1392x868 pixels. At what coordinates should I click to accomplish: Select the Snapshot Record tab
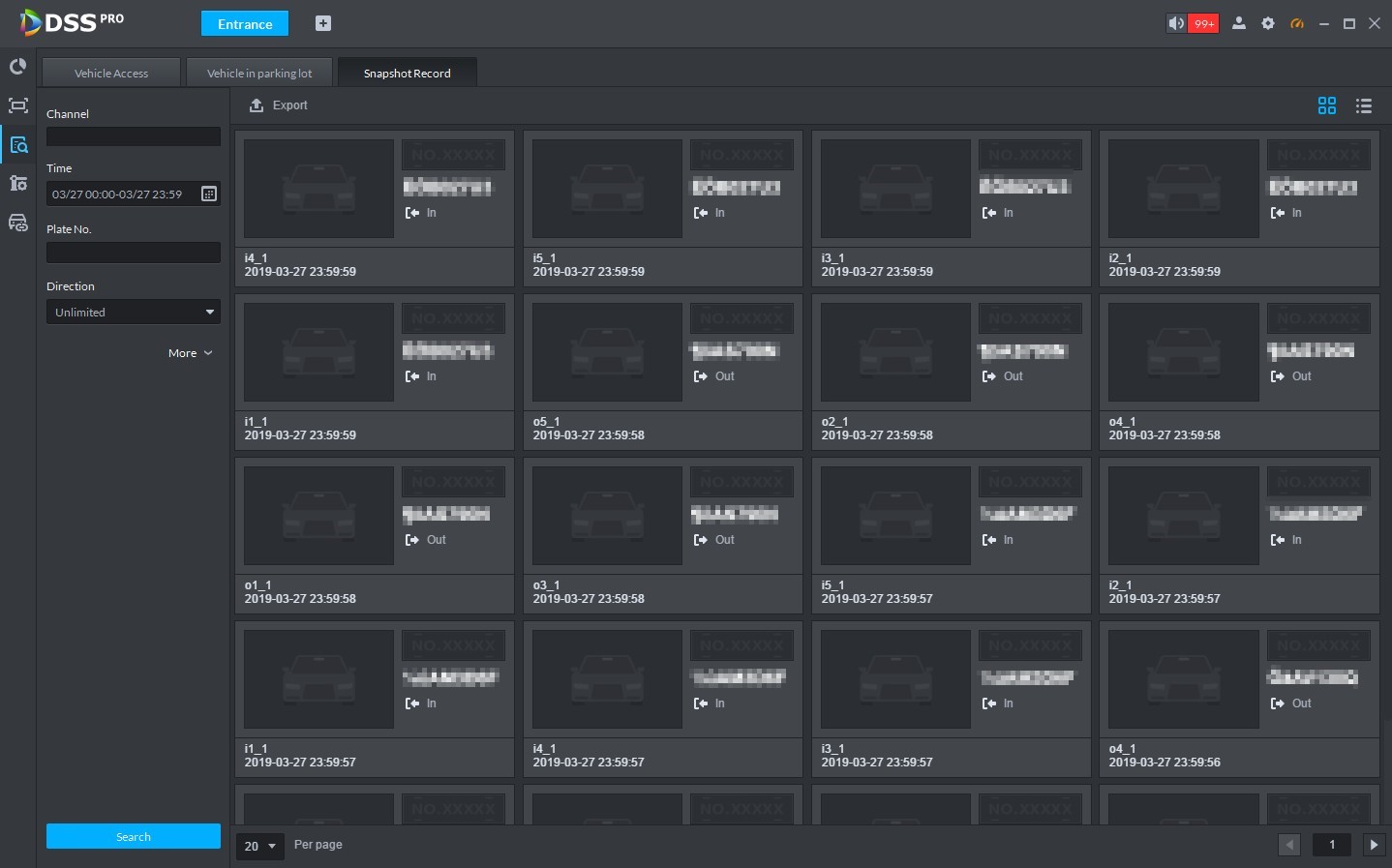click(408, 73)
